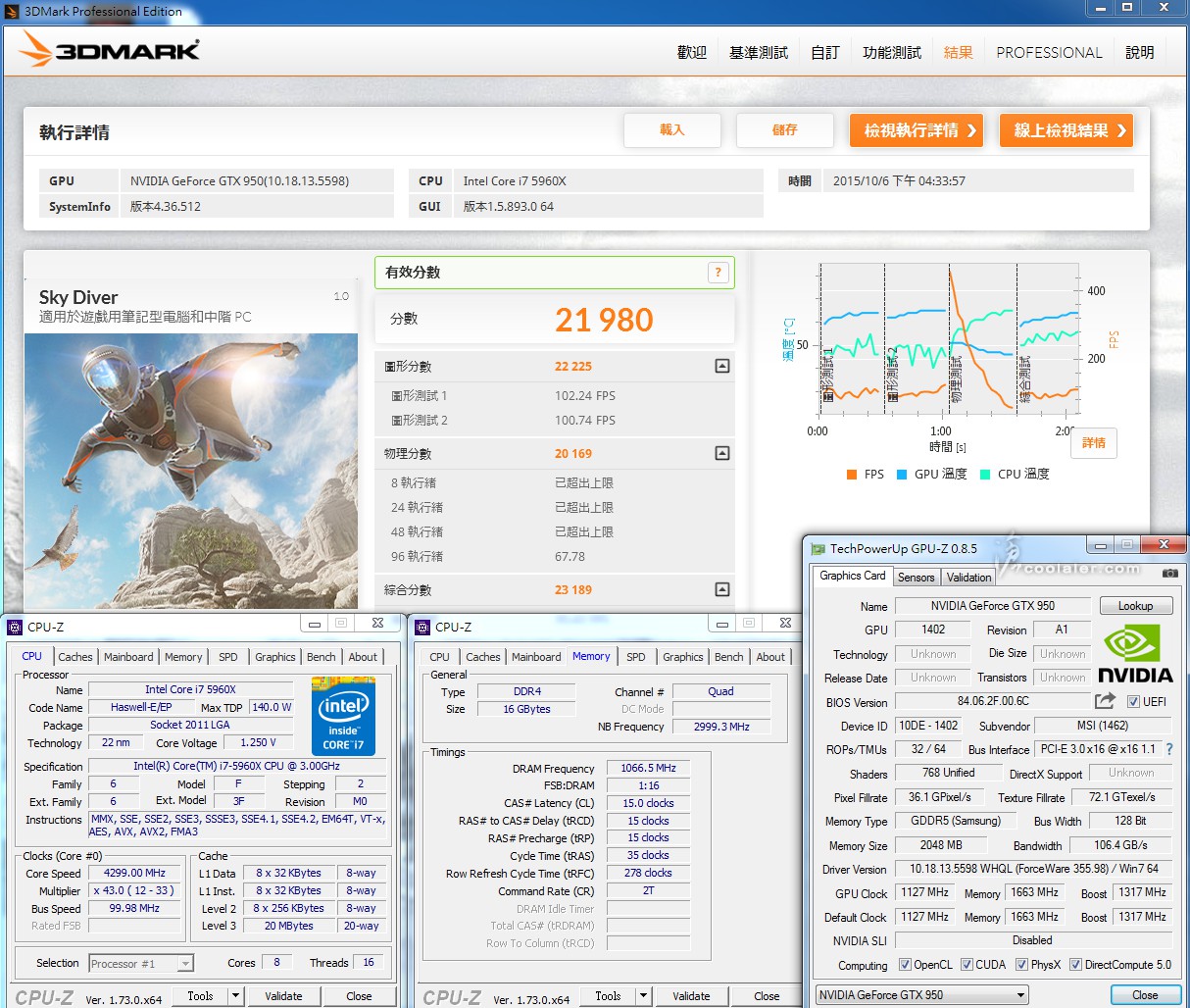Open Bench tab in left CPU-Z
This screenshot has width=1190, height=1008.
(322, 657)
